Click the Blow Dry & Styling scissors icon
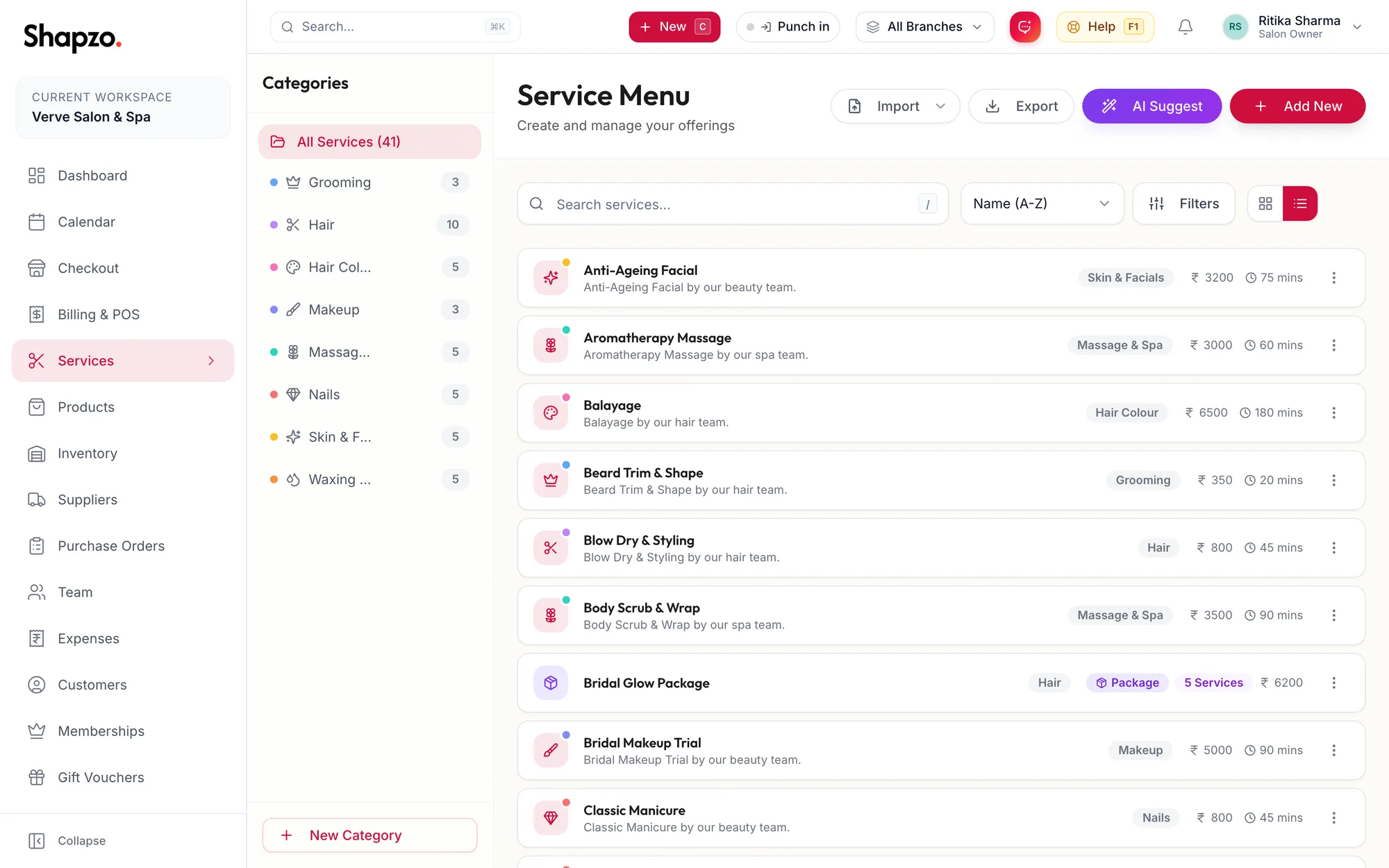 551,548
